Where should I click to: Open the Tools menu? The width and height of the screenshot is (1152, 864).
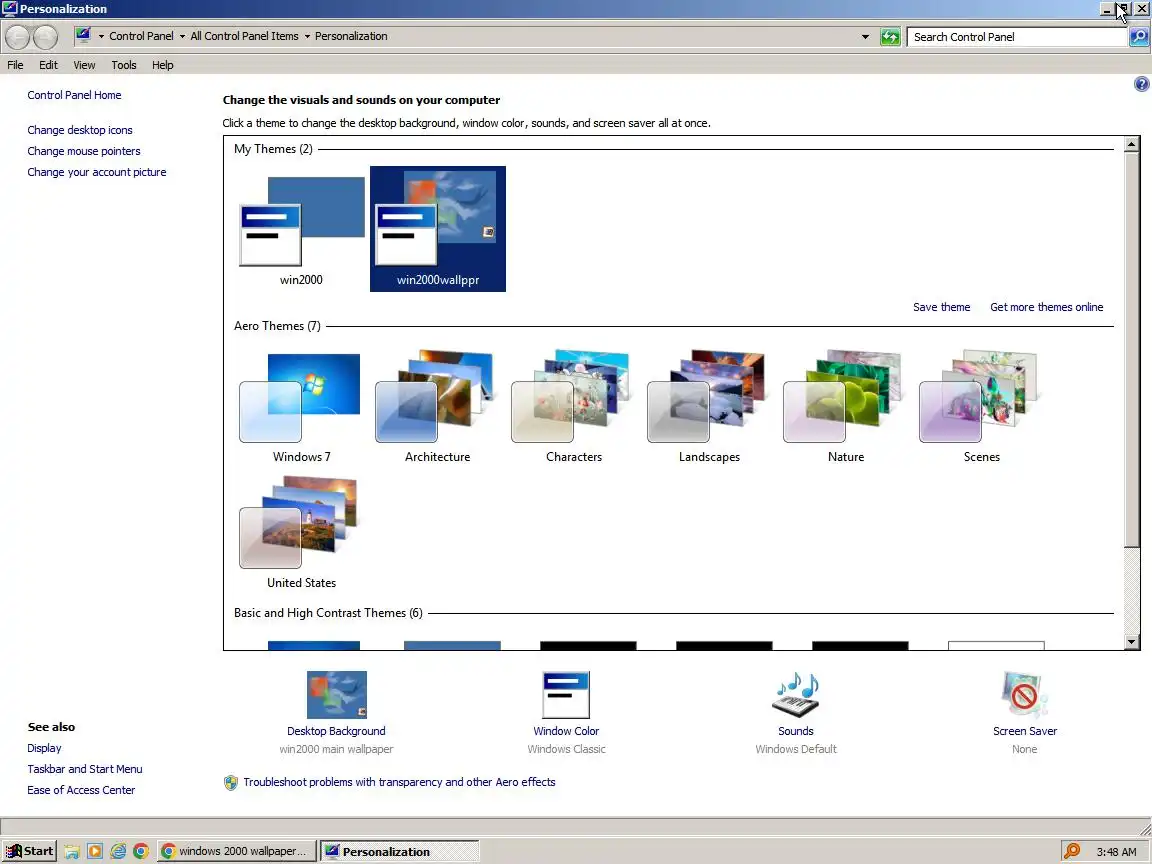tap(124, 65)
